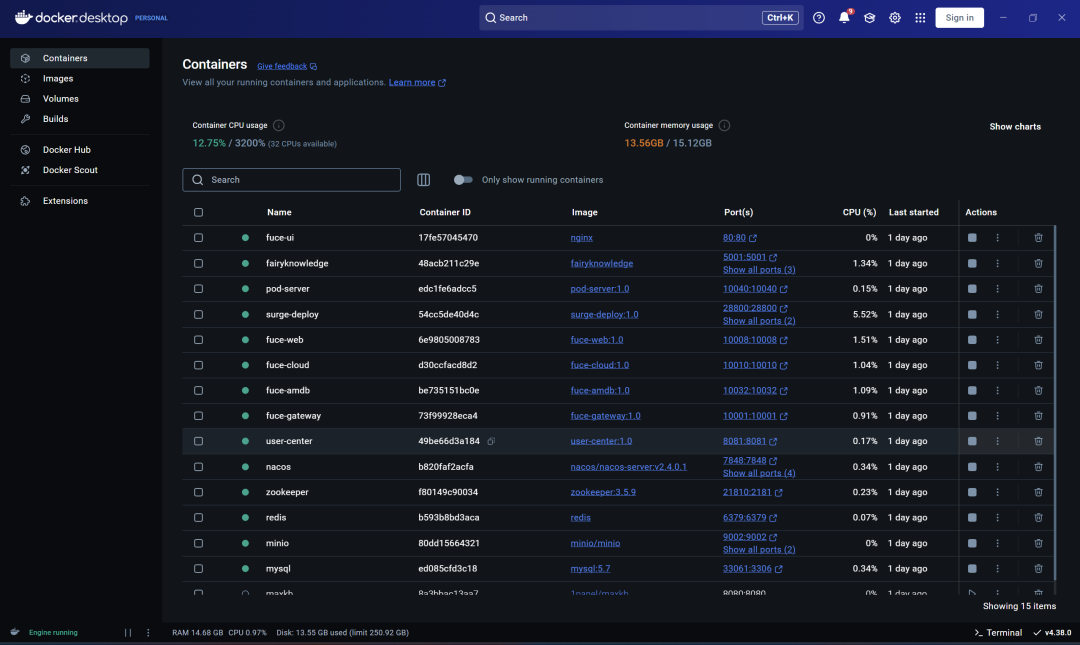Delete the minio container
The image size is (1080, 645).
click(1038, 543)
